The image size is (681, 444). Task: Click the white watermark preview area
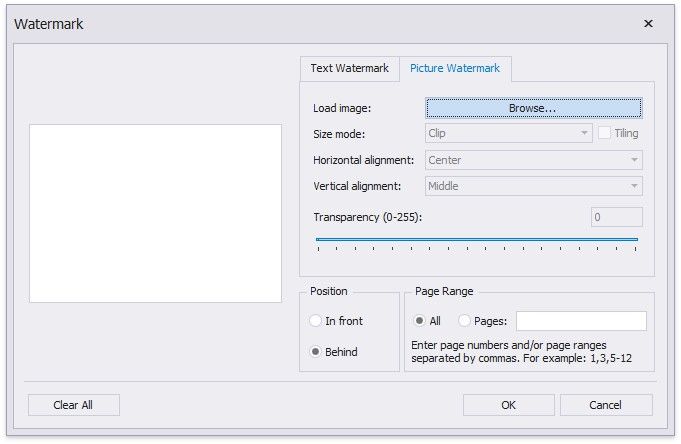point(155,213)
